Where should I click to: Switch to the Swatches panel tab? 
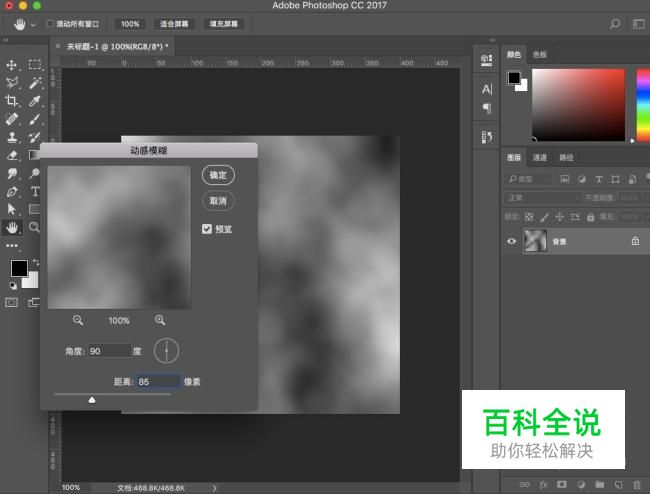point(540,54)
